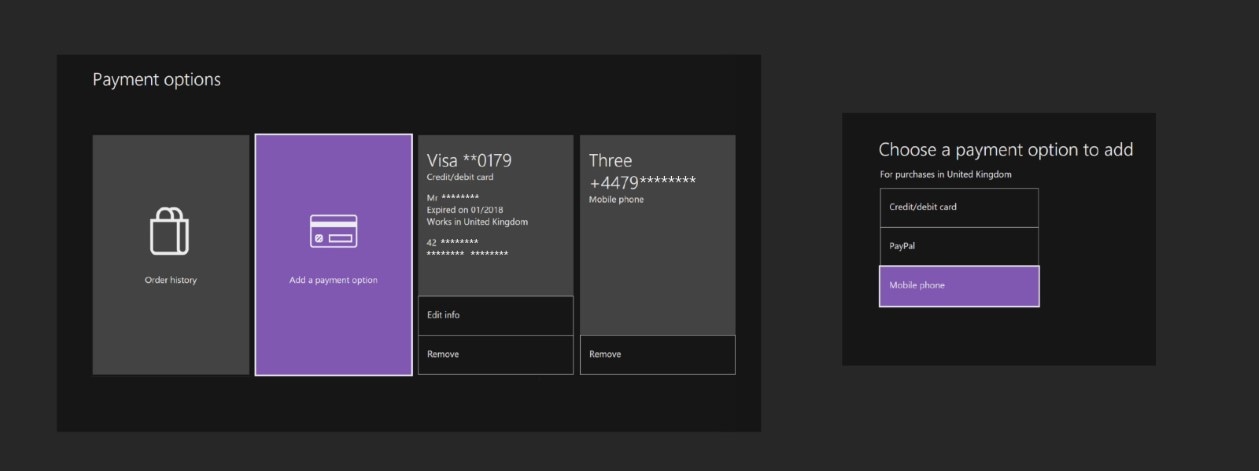Click the Expired on 01/2018 text
The height and width of the screenshot is (471, 1259).
pyautogui.click(x=465, y=210)
